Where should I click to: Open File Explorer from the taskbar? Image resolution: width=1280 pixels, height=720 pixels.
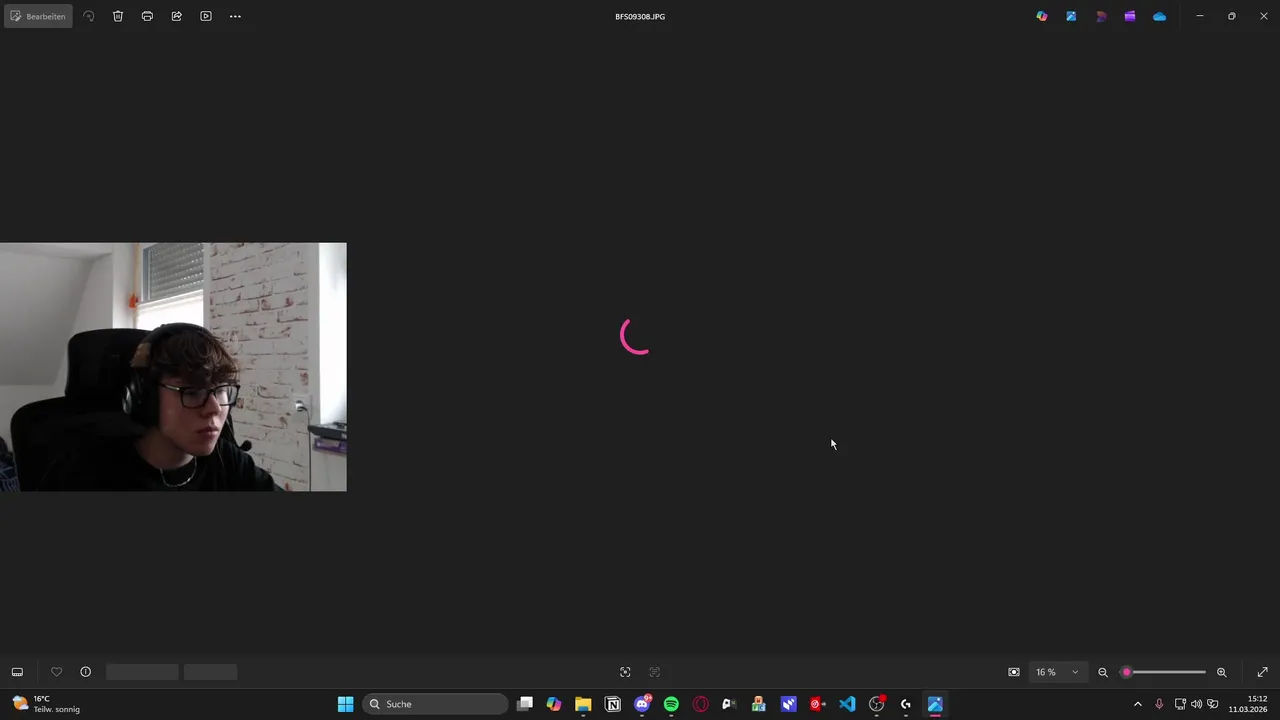(583, 704)
